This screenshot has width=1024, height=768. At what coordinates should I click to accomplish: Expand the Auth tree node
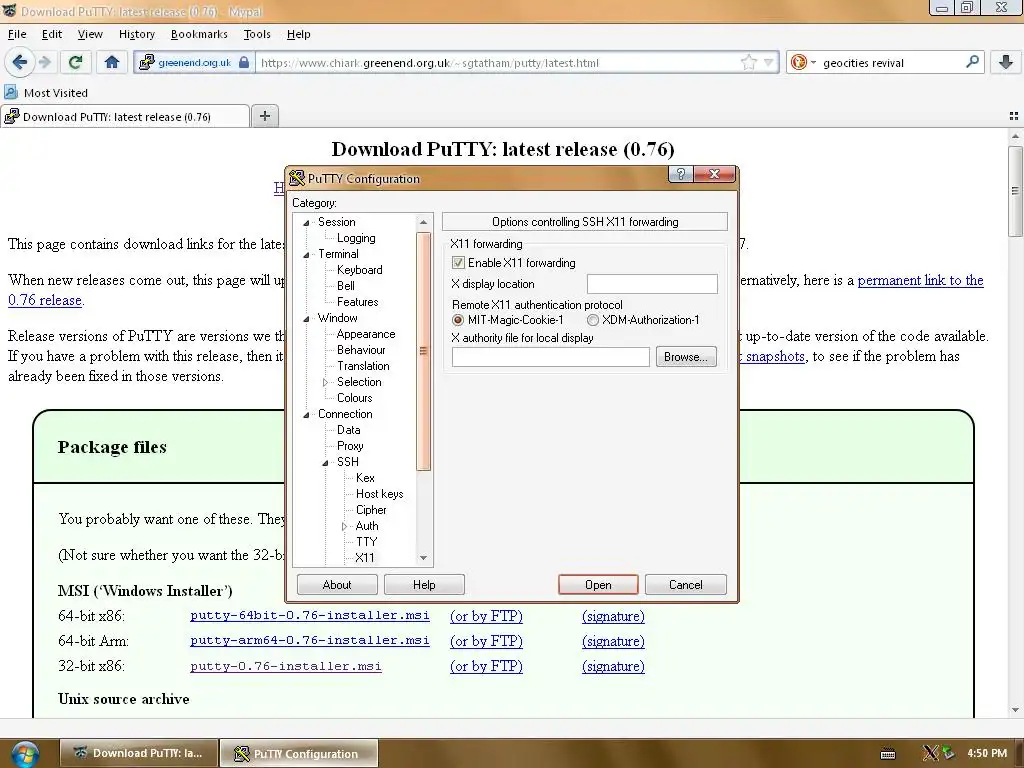[344, 526]
